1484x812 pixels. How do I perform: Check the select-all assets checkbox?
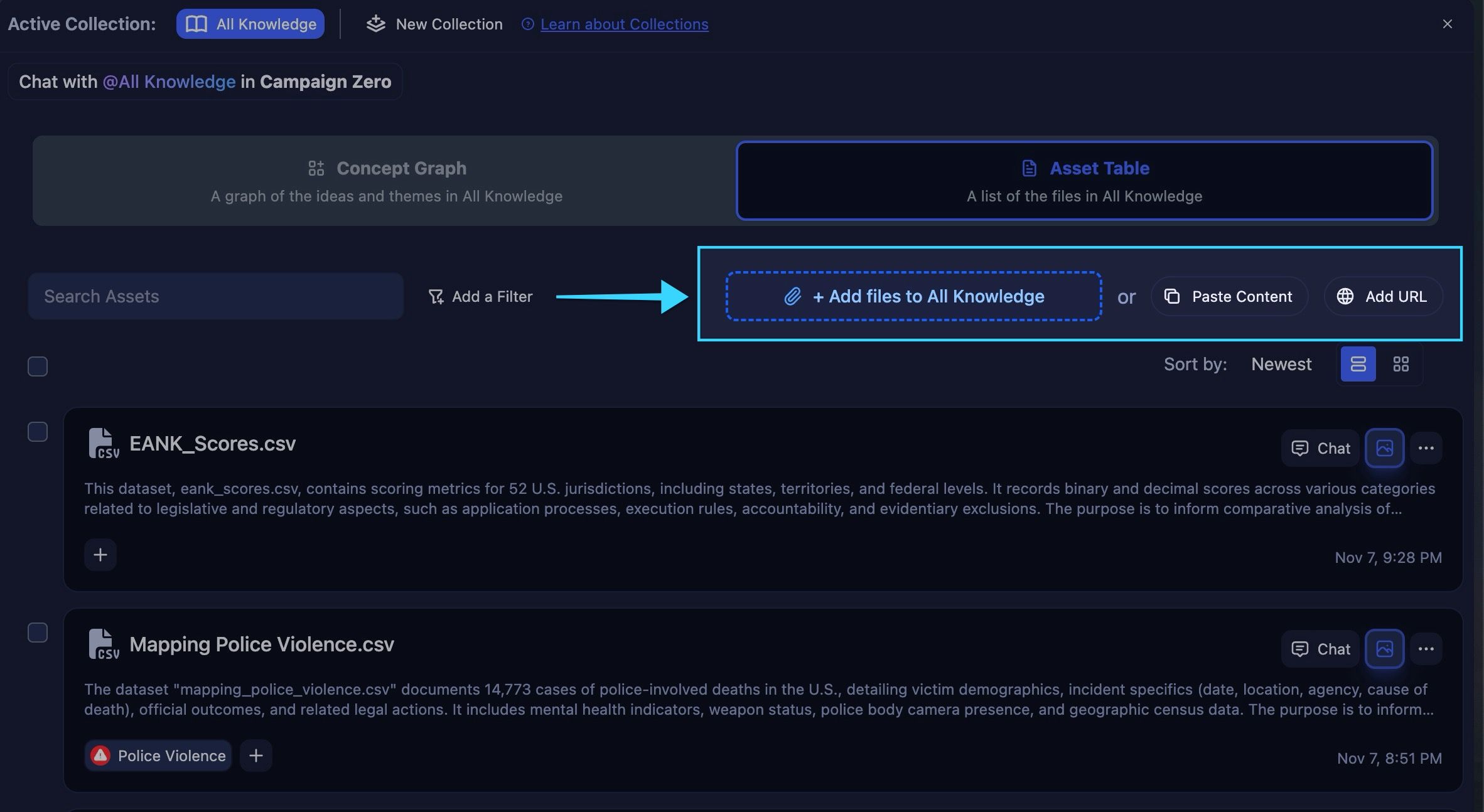coord(38,366)
